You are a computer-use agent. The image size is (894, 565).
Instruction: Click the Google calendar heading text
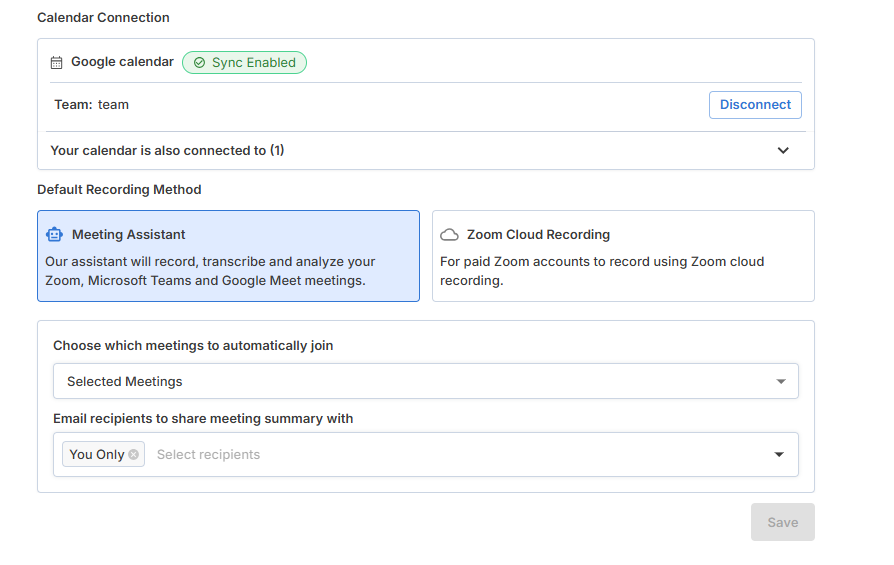tap(122, 62)
